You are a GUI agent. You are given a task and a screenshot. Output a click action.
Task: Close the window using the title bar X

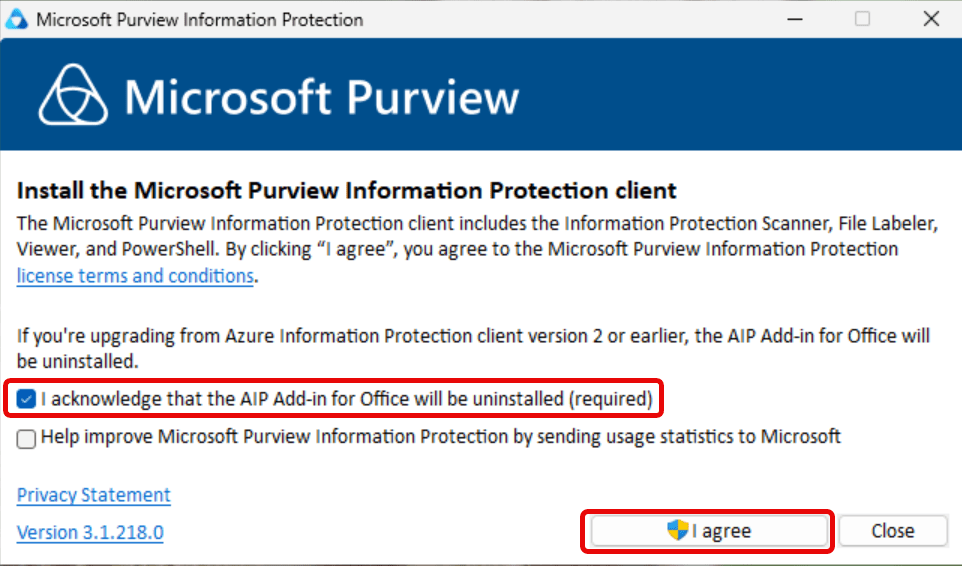[x=930, y=20]
